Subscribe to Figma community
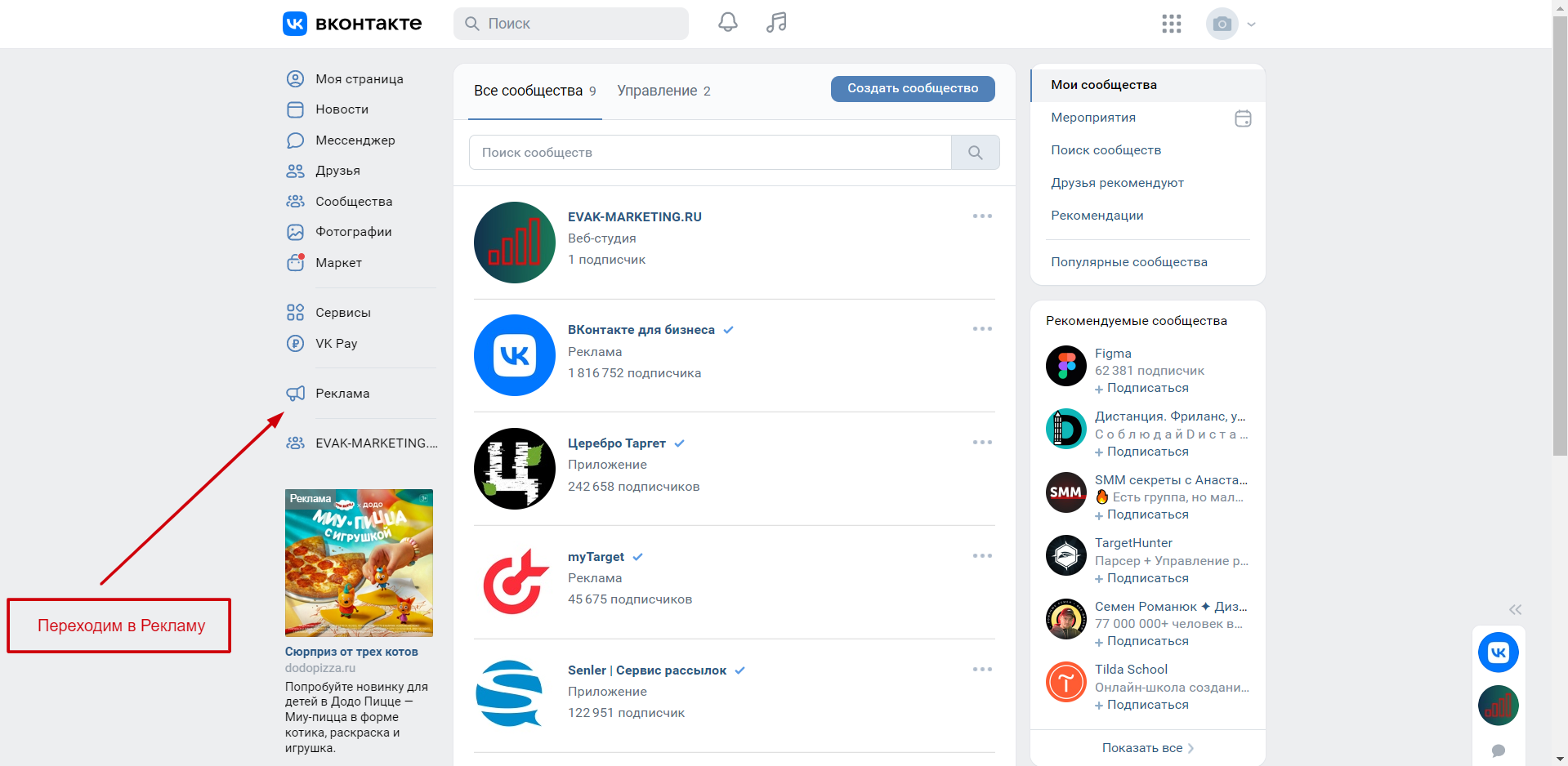Image resolution: width=1568 pixels, height=766 pixels. pyautogui.click(x=1141, y=389)
